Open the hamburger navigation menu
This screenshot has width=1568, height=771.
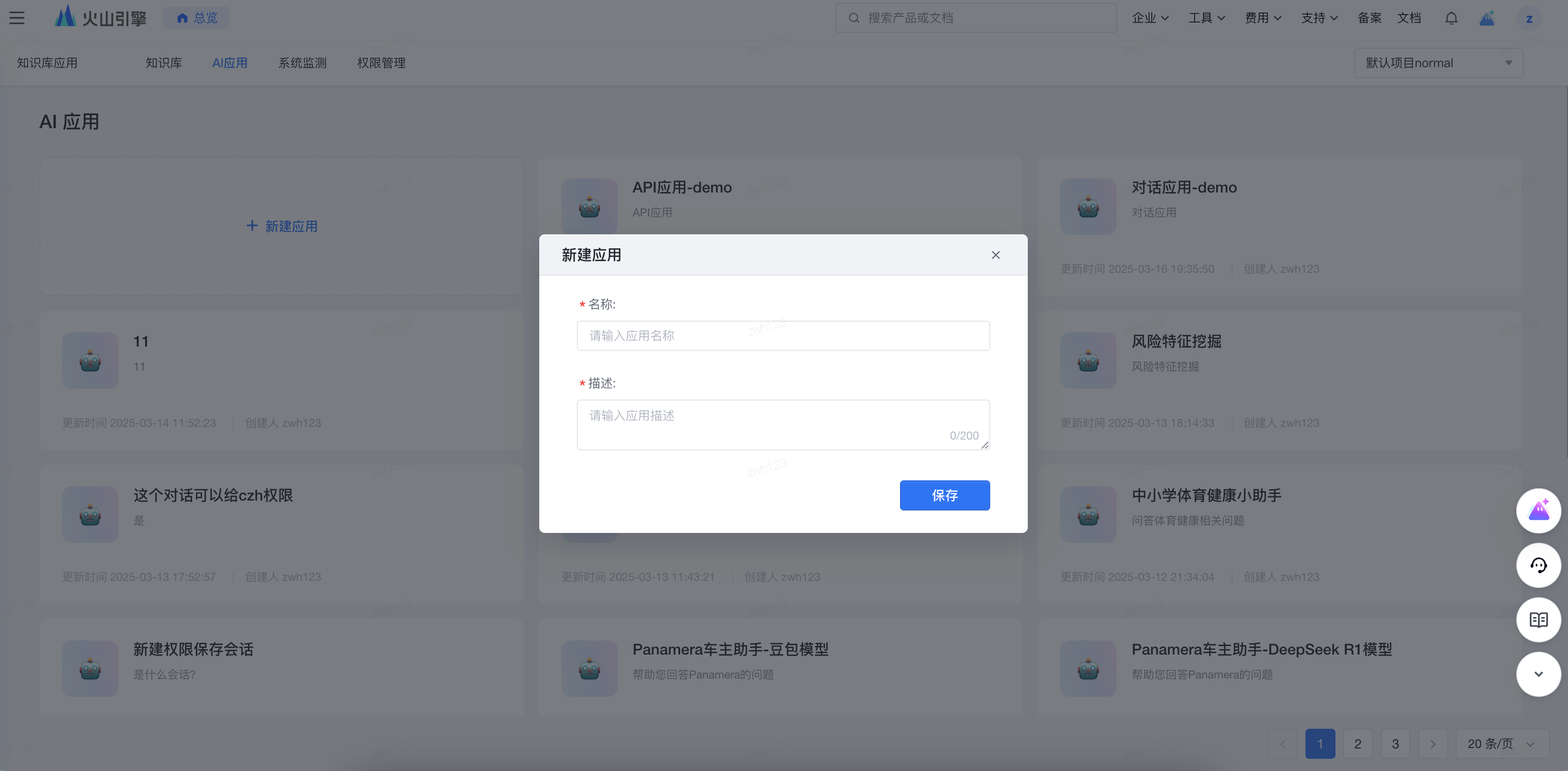[17, 18]
